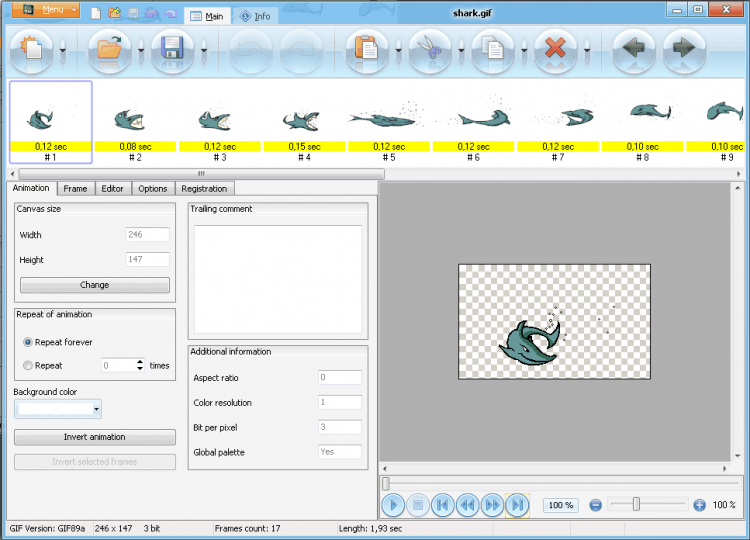Click the zoom out minus icon
This screenshot has height=540, width=750.
tap(596, 505)
